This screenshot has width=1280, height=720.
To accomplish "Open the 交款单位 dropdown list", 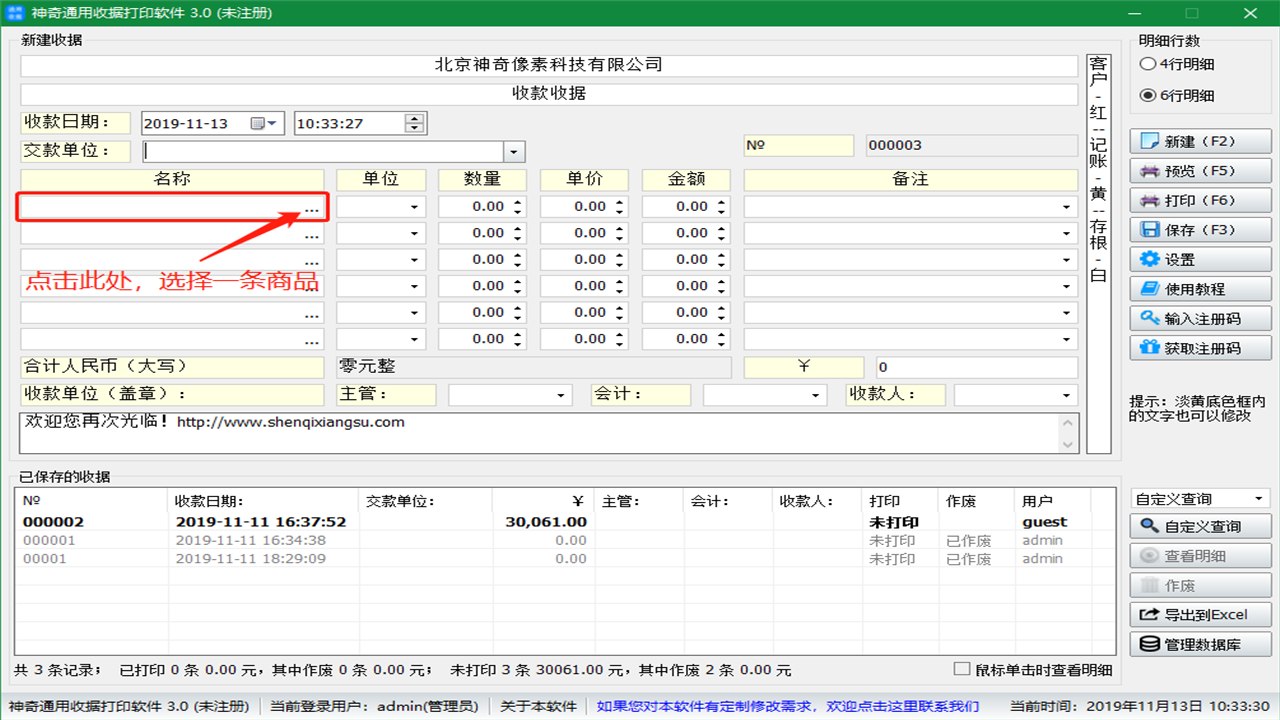I will 514,150.
